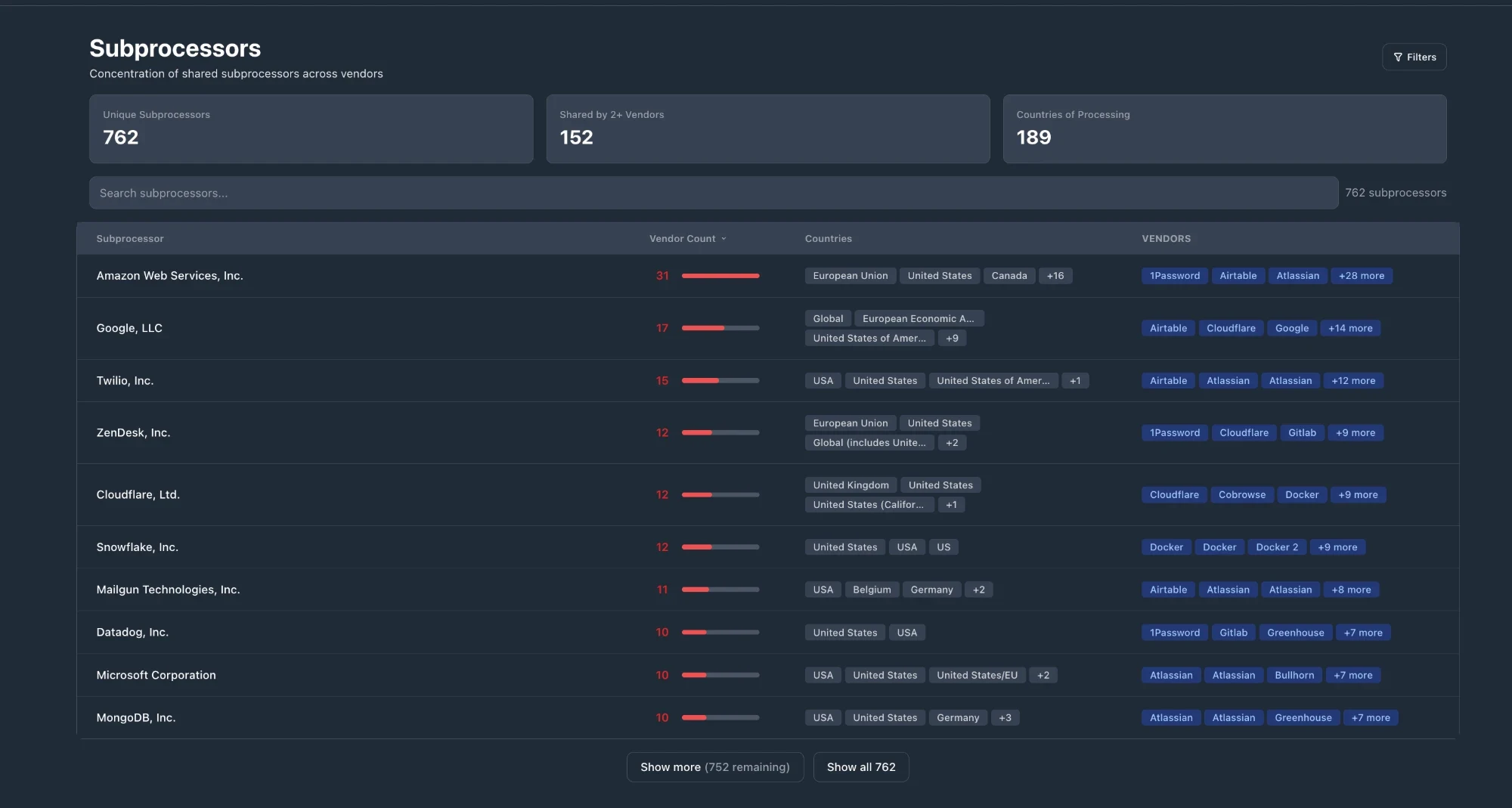The image size is (1512, 808).
Task: Expand +9 countries in Google, LLC row
Action: coord(952,338)
